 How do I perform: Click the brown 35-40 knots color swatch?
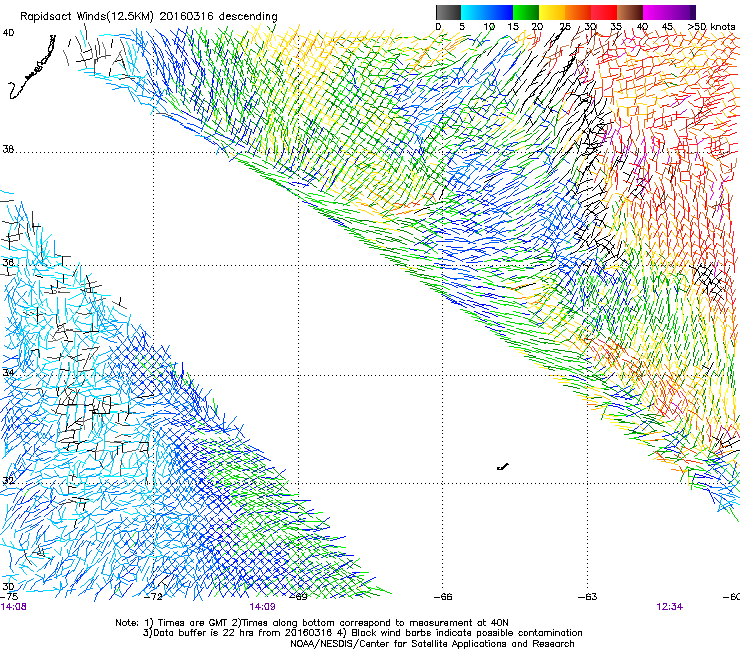[x=630, y=12]
